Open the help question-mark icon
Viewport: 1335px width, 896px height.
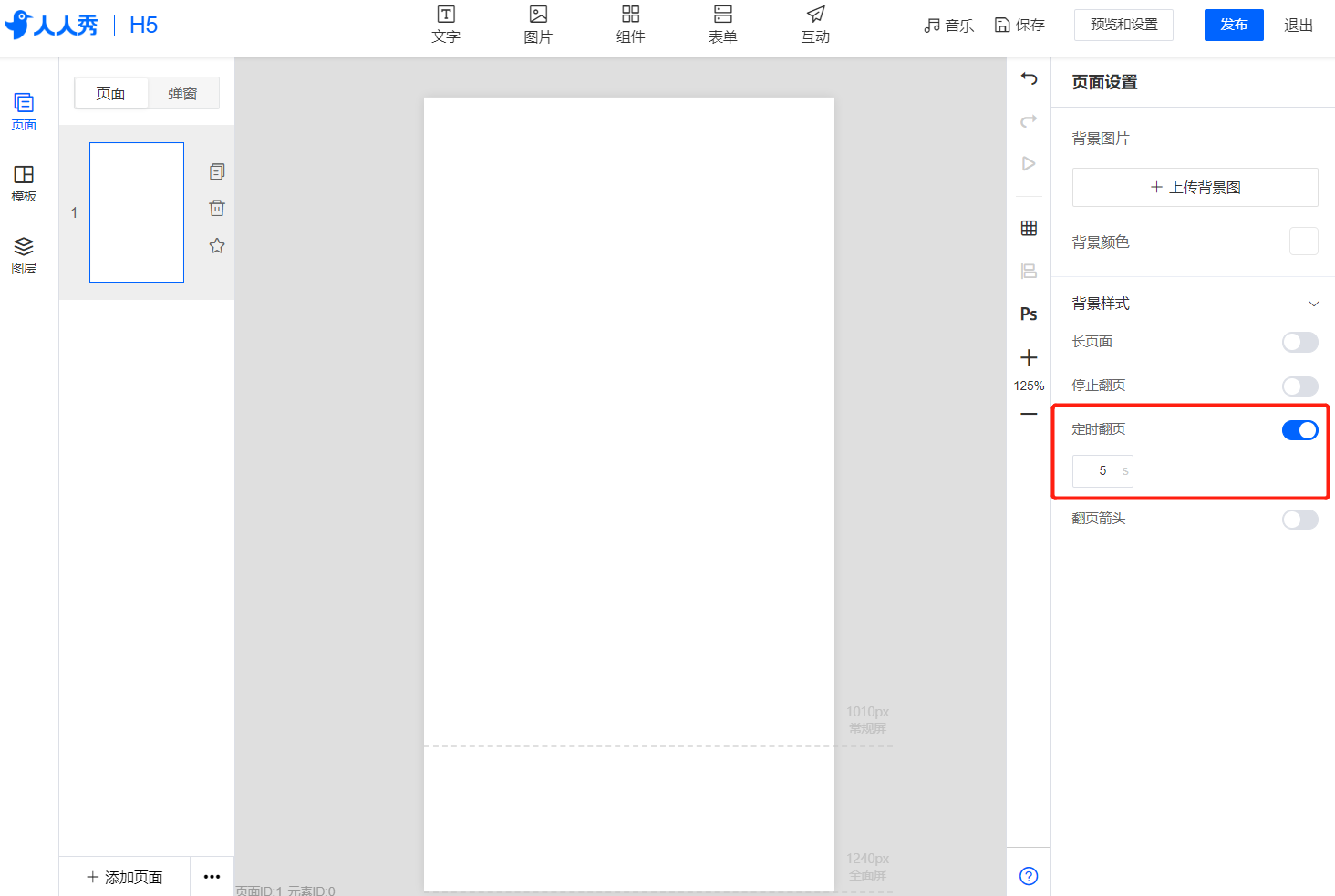click(x=1029, y=876)
